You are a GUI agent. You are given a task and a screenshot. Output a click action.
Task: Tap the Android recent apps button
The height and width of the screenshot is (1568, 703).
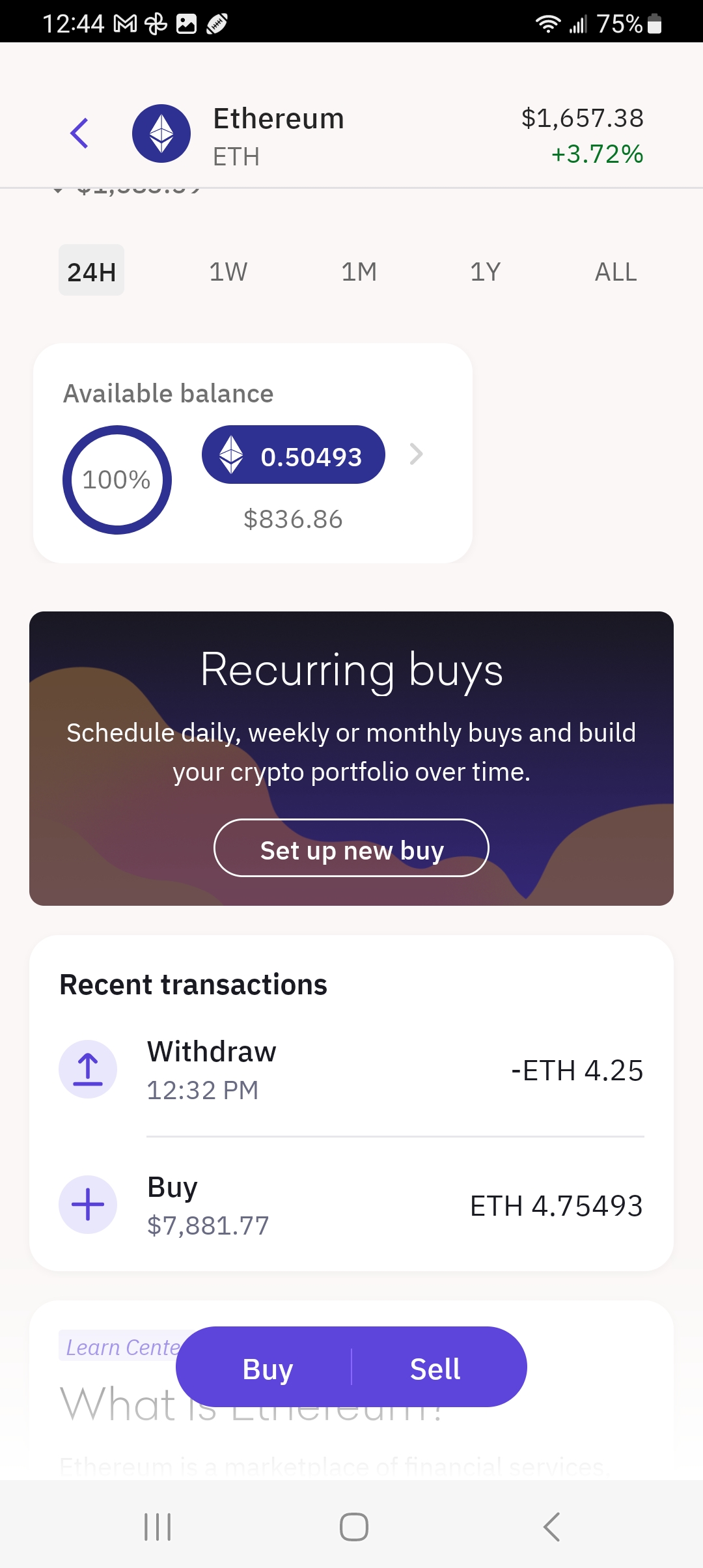pos(158,1526)
